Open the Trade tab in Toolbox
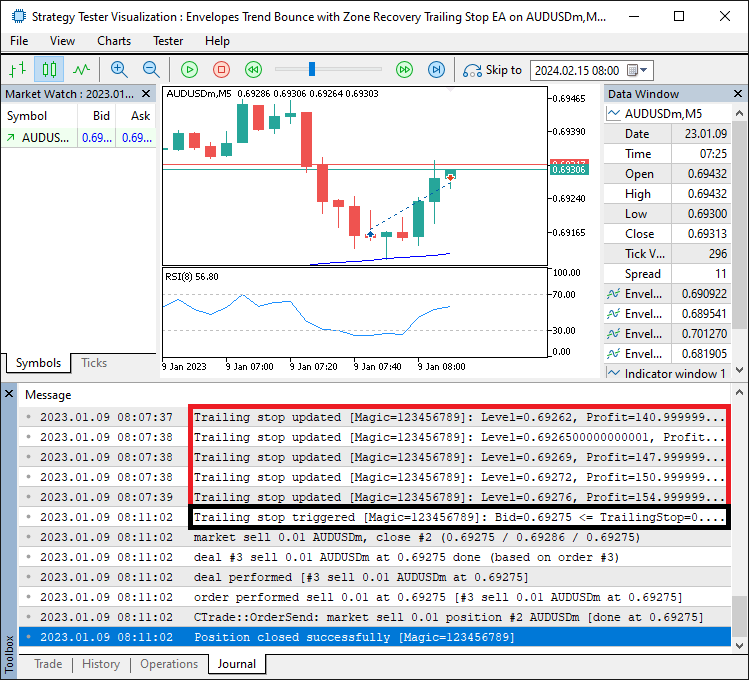 coord(48,664)
